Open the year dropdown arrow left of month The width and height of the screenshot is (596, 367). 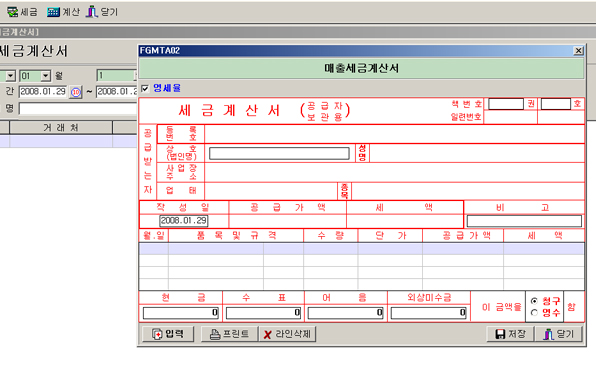[x=10, y=76]
